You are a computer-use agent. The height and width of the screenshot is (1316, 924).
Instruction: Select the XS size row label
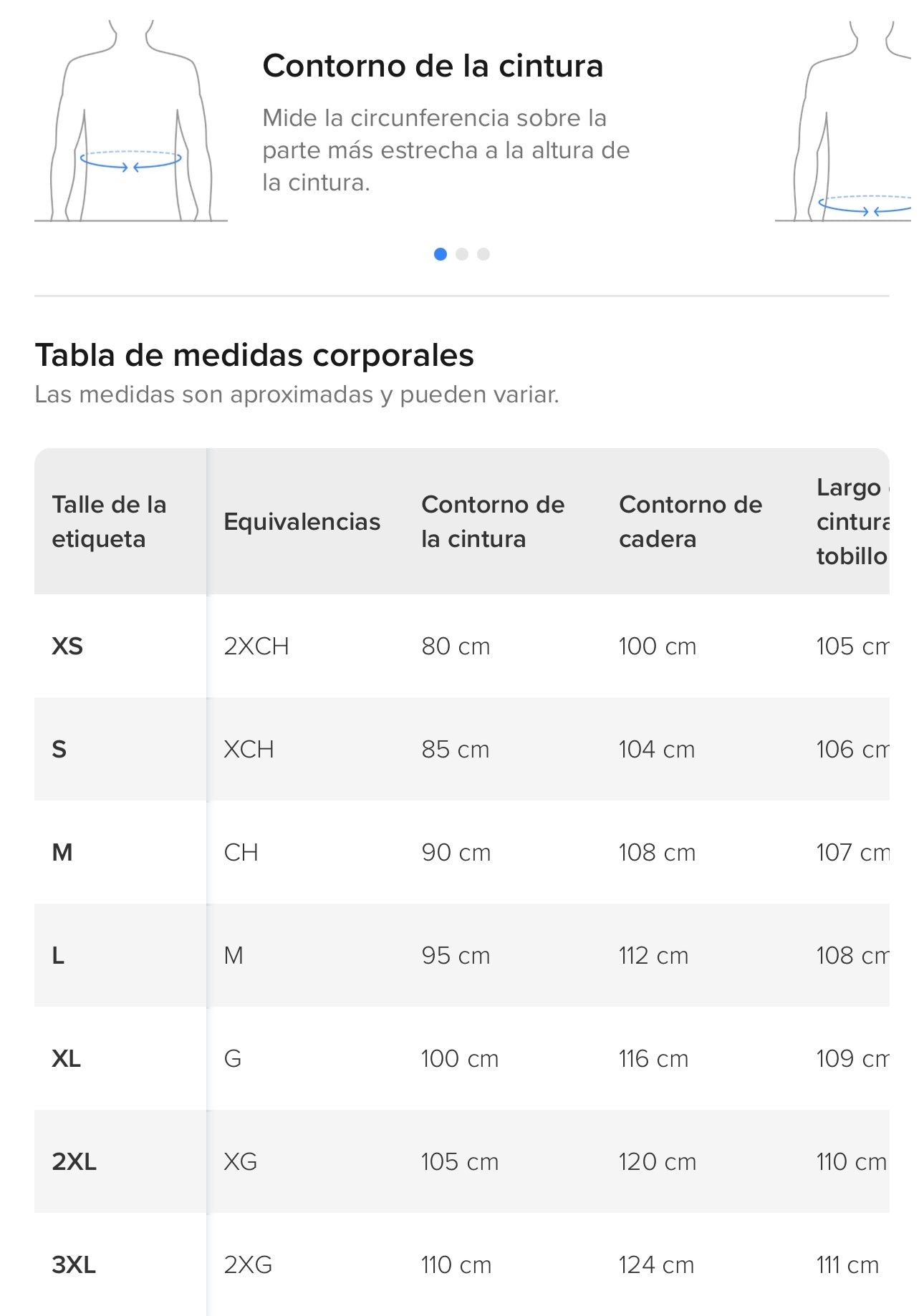[67, 646]
